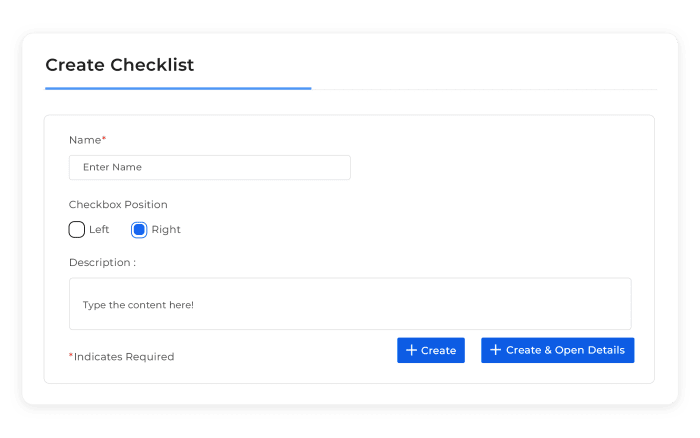The width and height of the screenshot is (700, 438).
Task: Uncheck the Right checkbox position option
Action: pyautogui.click(x=139, y=229)
